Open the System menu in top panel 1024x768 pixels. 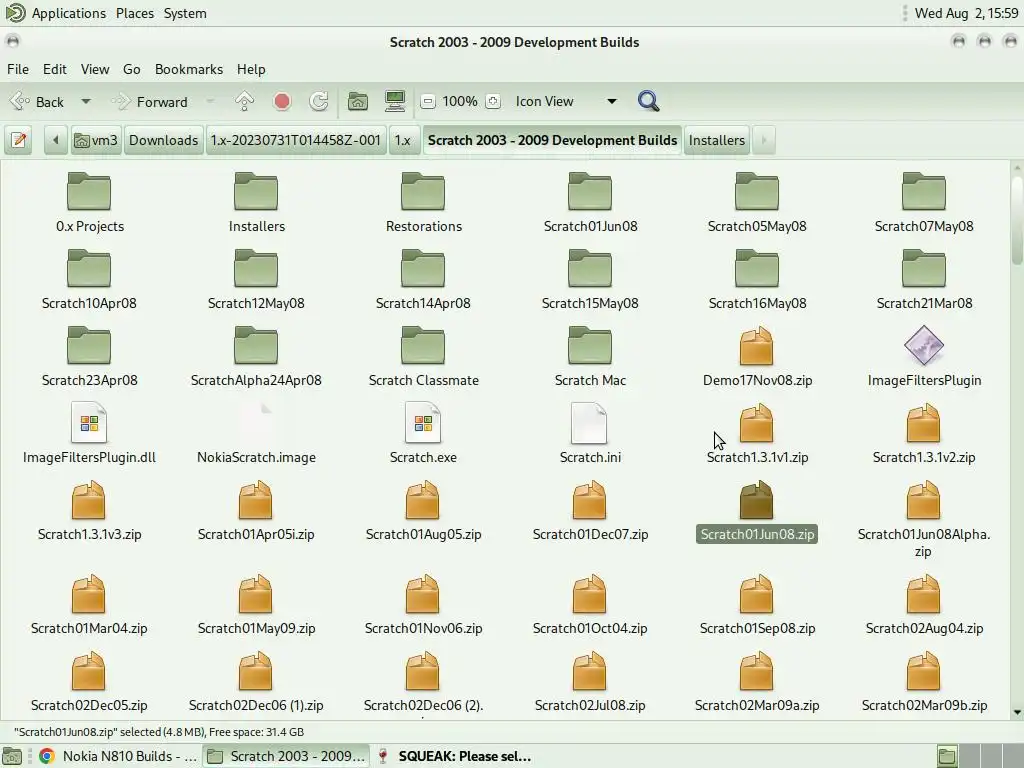185,13
